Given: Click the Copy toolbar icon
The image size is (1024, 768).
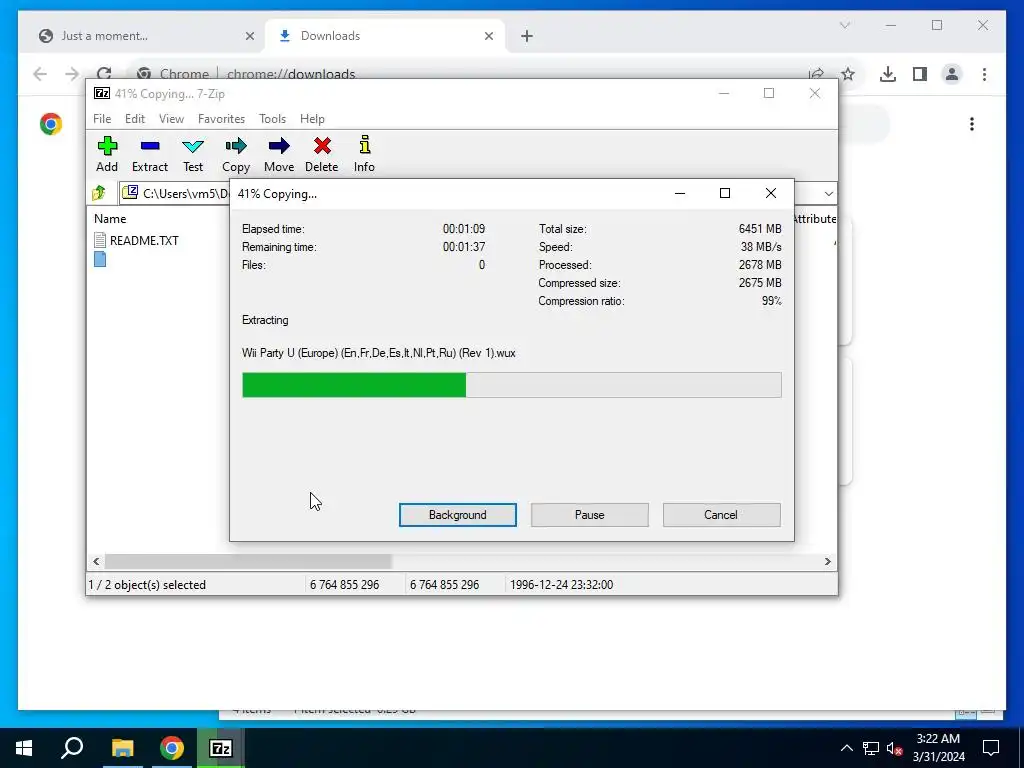Looking at the screenshot, I should coord(236,154).
